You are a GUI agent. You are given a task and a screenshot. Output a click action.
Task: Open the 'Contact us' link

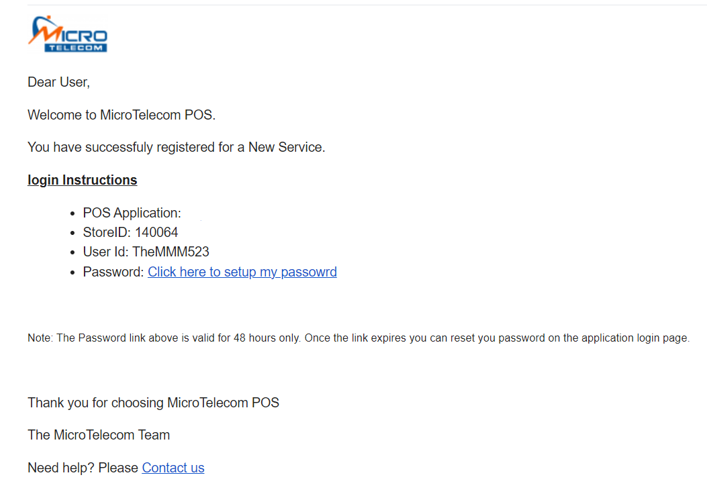pos(173,468)
